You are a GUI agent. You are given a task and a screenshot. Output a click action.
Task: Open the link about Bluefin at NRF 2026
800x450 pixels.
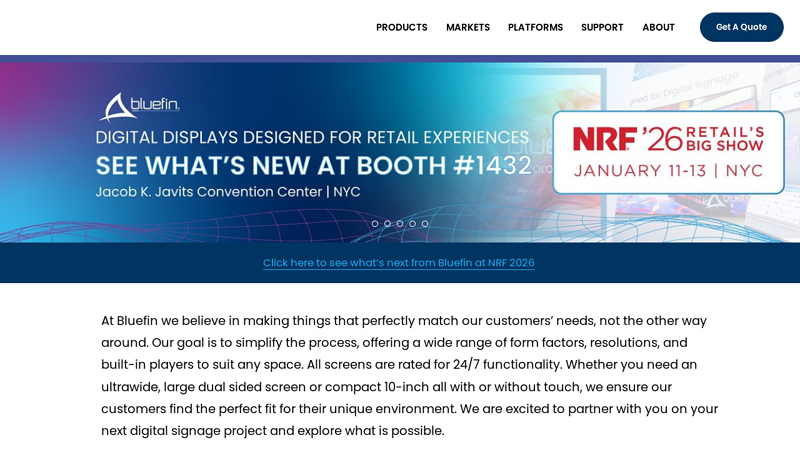pos(398,263)
